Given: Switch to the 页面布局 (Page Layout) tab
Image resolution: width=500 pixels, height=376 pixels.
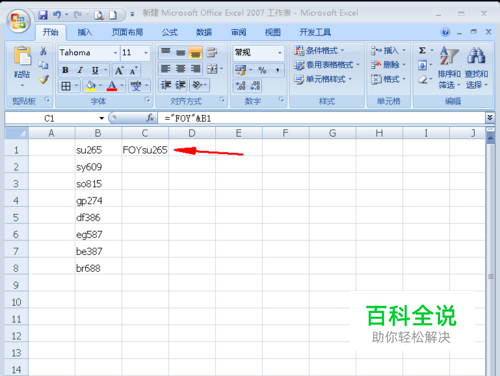Looking at the screenshot, I should pos(127,32).
